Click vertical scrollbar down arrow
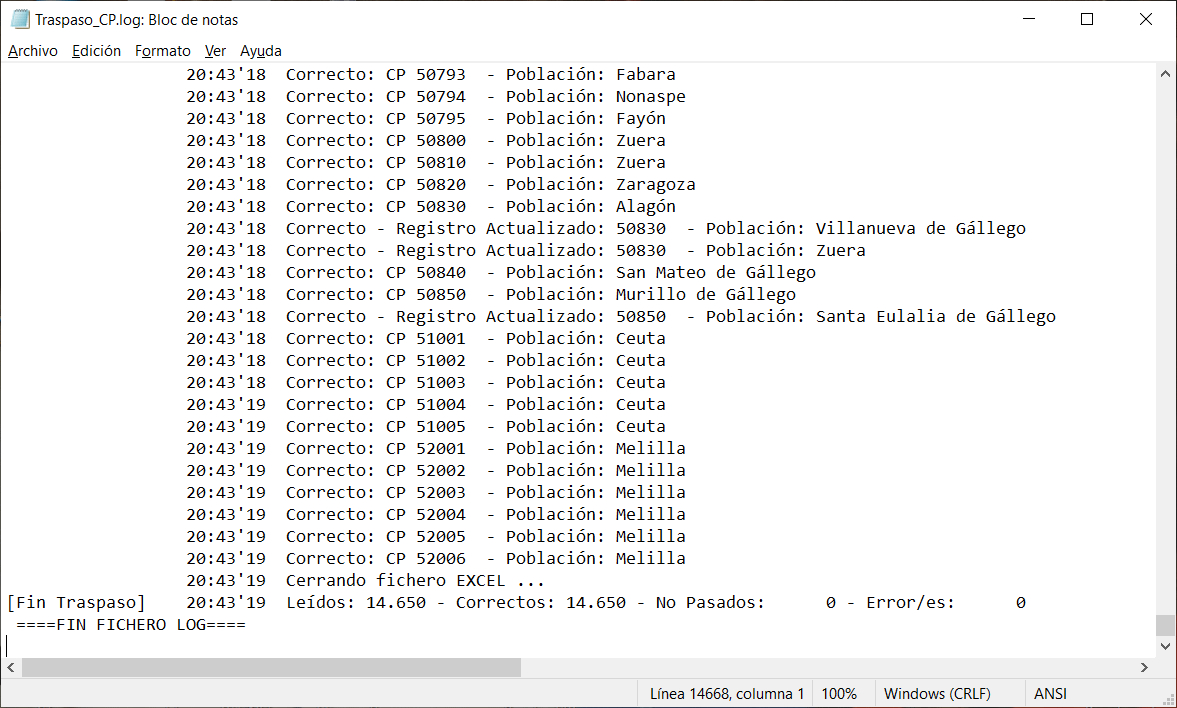Viewport: 1177px width, 708px height. (1165, 646)
